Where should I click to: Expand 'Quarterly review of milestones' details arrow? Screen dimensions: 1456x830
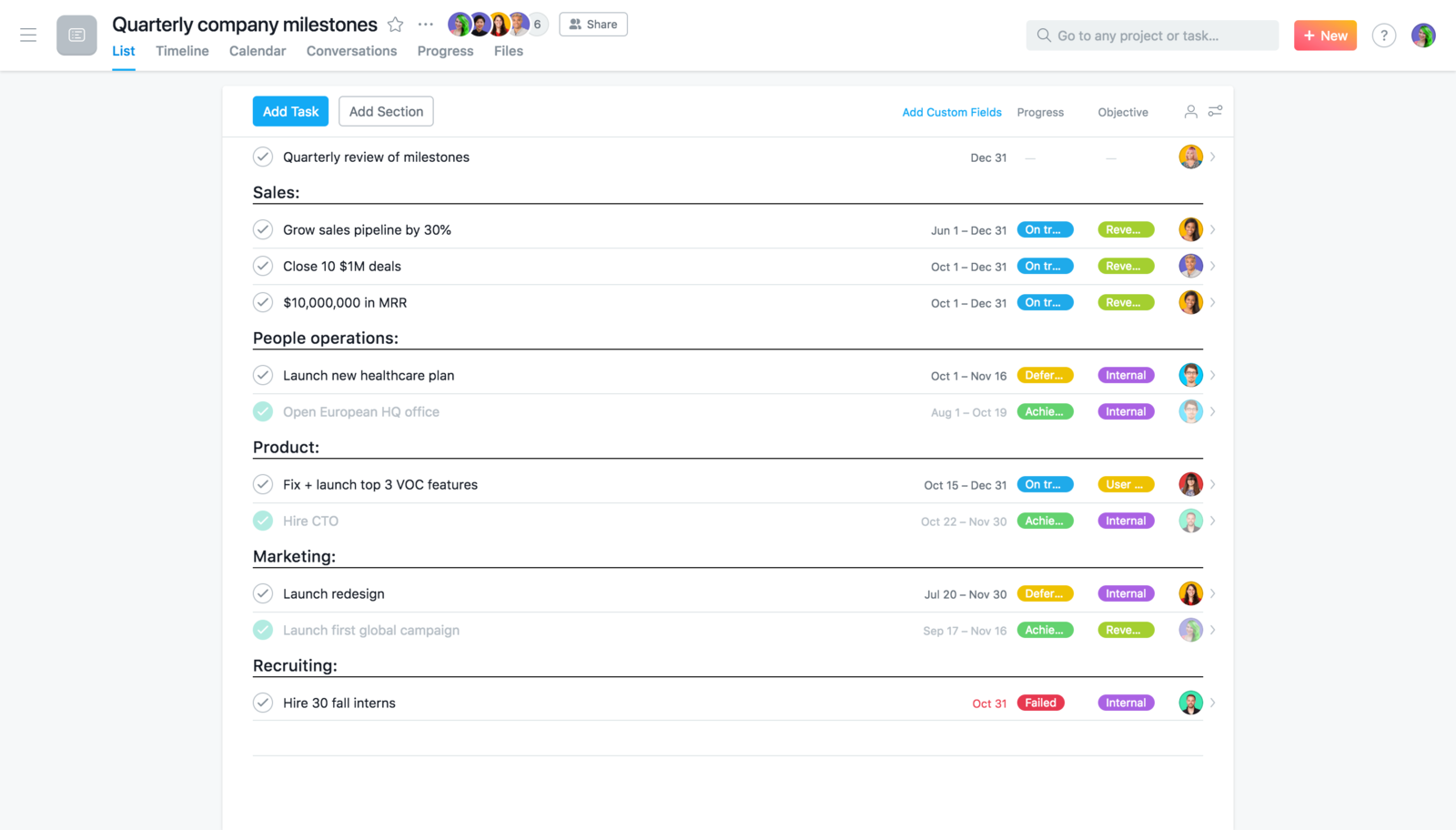[x=1213, y=157]
